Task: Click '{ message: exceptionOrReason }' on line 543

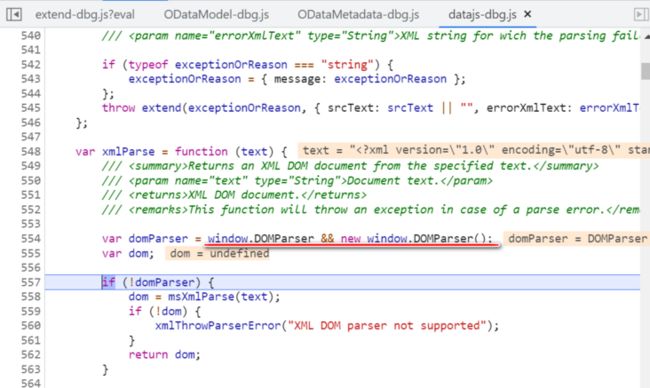Action: (360, 79)
